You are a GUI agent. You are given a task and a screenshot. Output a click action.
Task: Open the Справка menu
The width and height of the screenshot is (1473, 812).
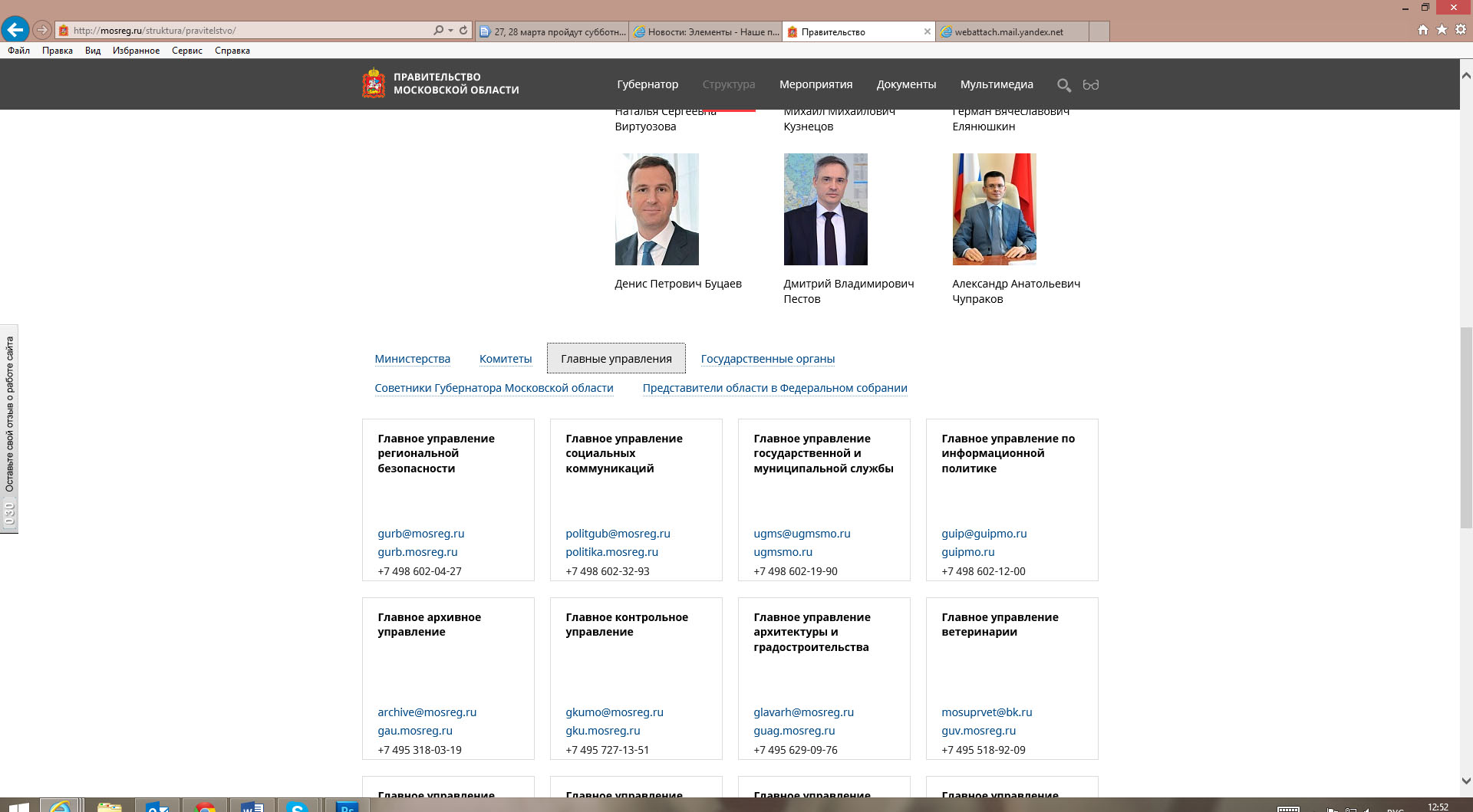click(x=232, y=51)
